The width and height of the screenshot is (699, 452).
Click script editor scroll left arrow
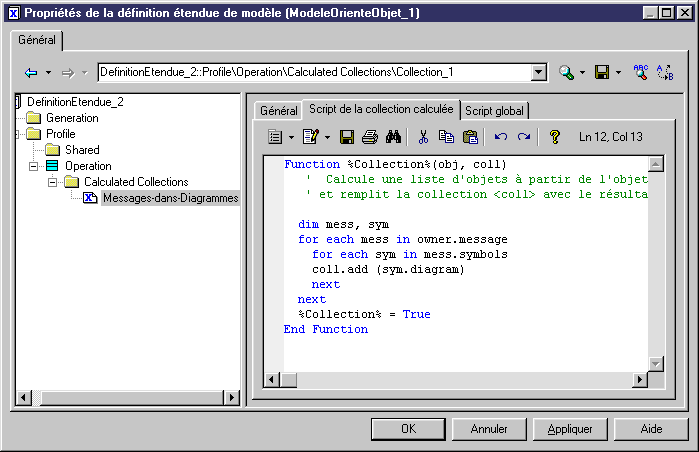[x=271, y=380]
